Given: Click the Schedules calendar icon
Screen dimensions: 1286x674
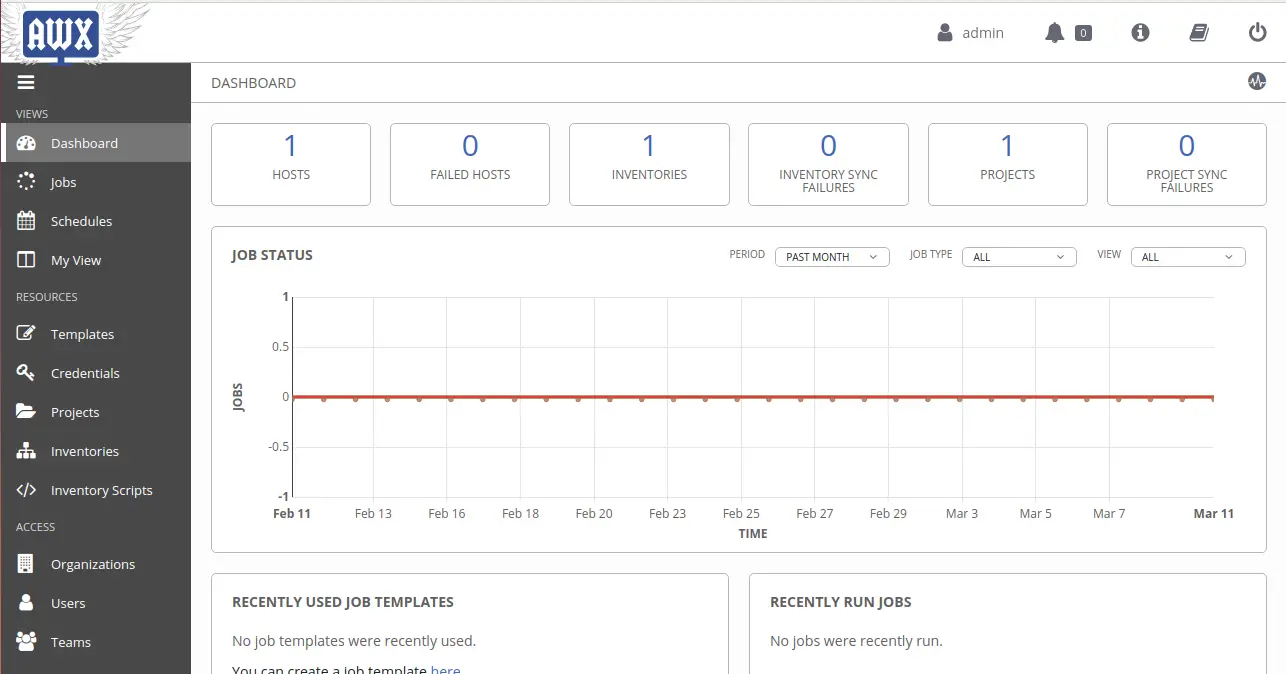Looking at the screenshot, I should [27, 221].
